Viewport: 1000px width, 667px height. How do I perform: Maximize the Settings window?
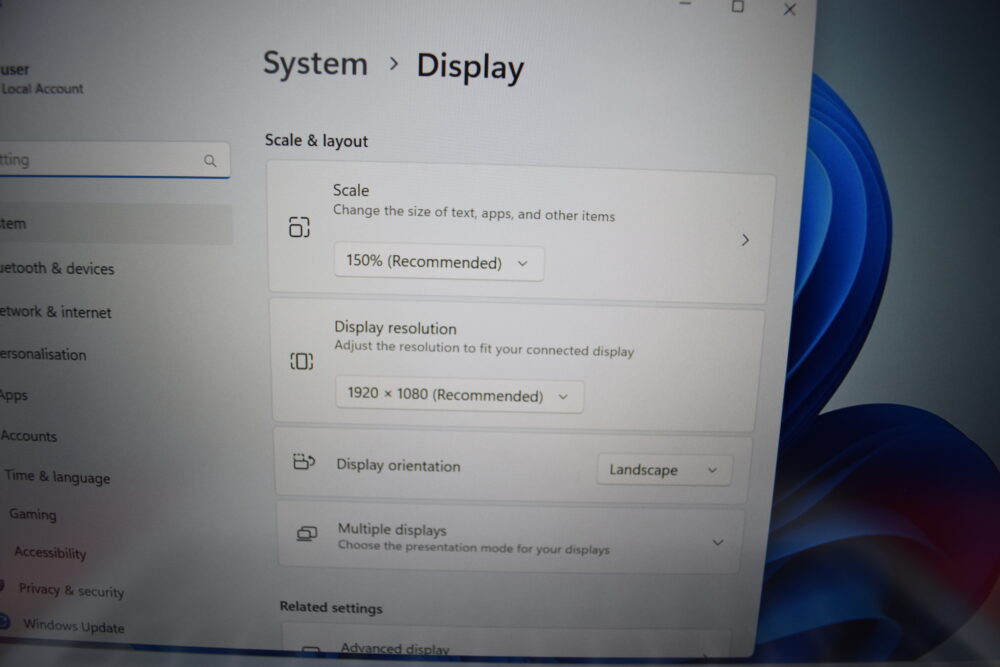(x=738, y=6)
